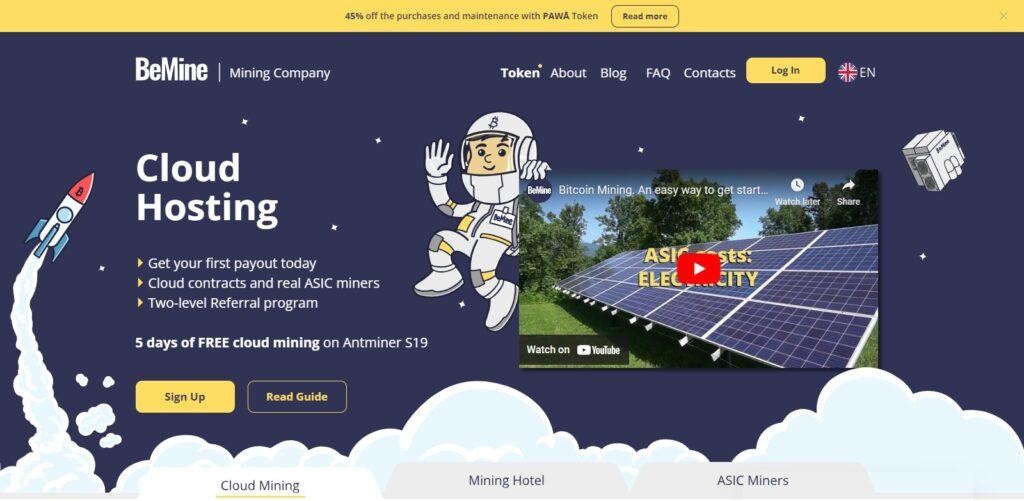Close the yellow promo banner

(1003, 16)
